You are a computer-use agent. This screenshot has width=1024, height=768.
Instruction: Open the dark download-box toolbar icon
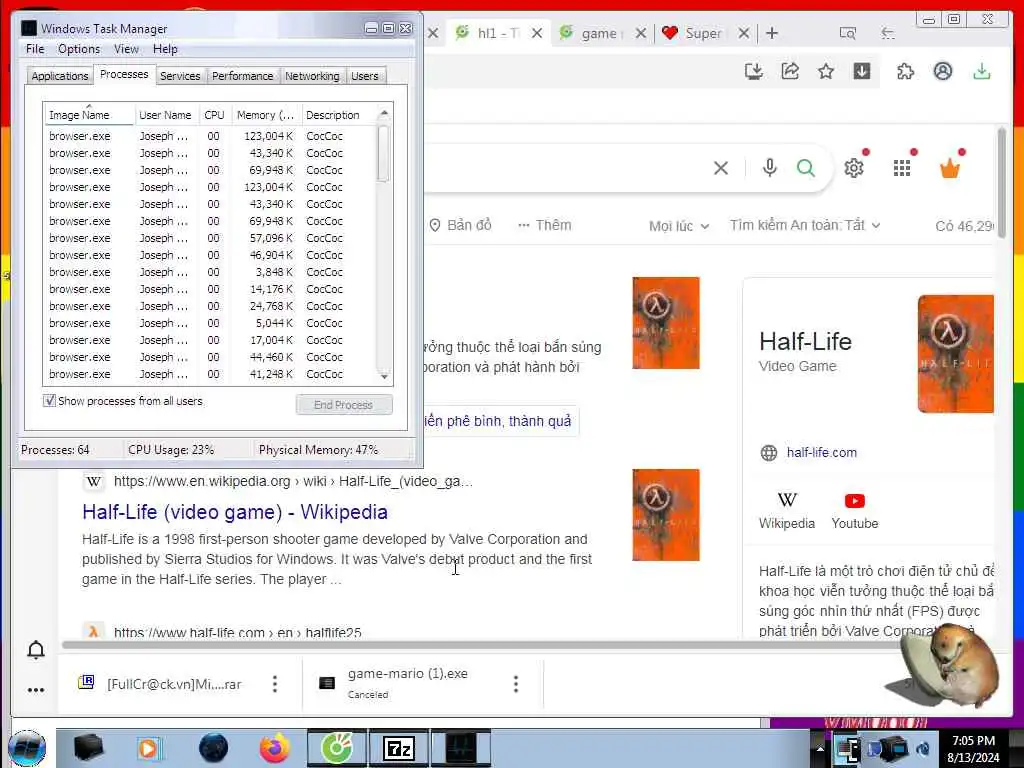(862, 71)
